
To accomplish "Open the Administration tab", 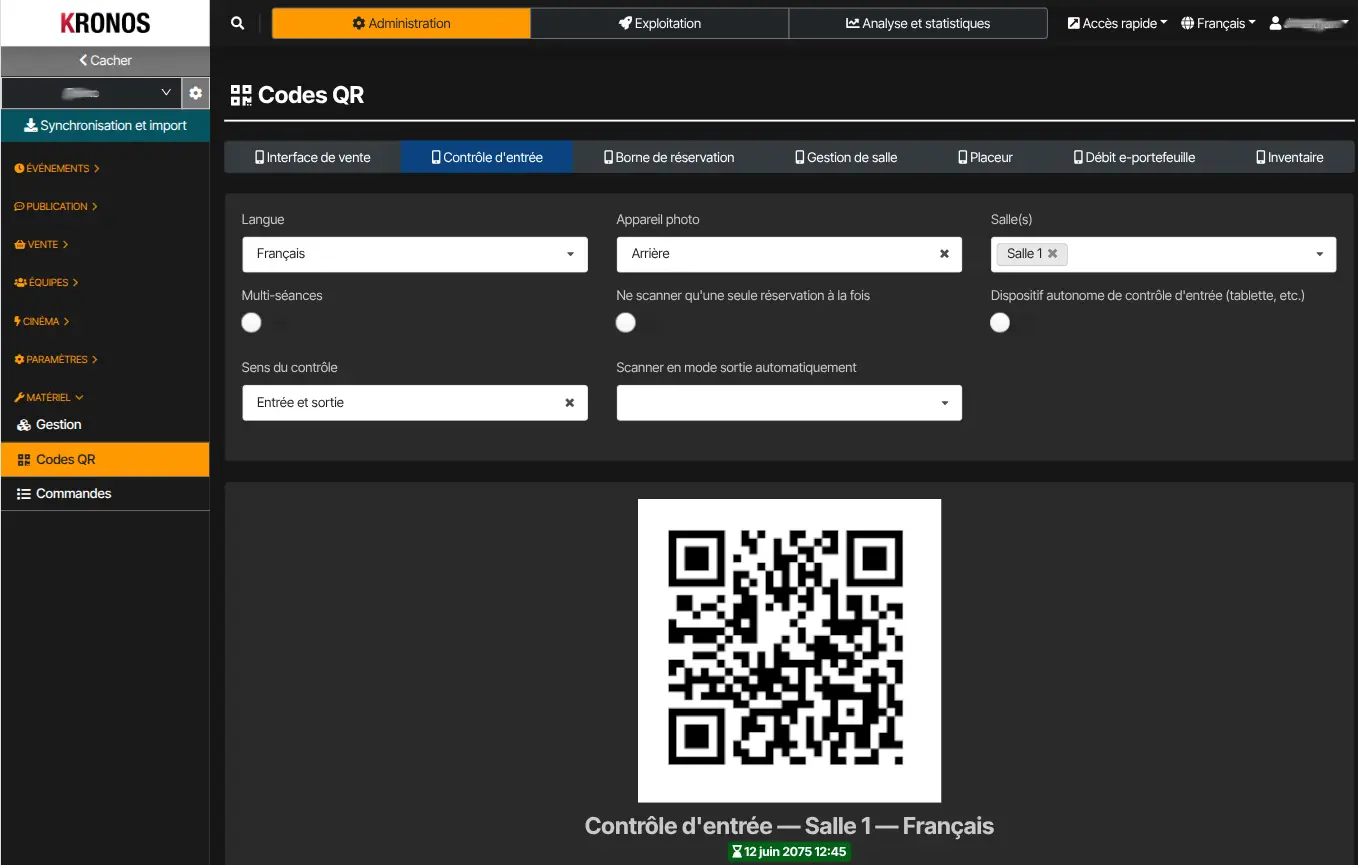I will tap(401, 23).
